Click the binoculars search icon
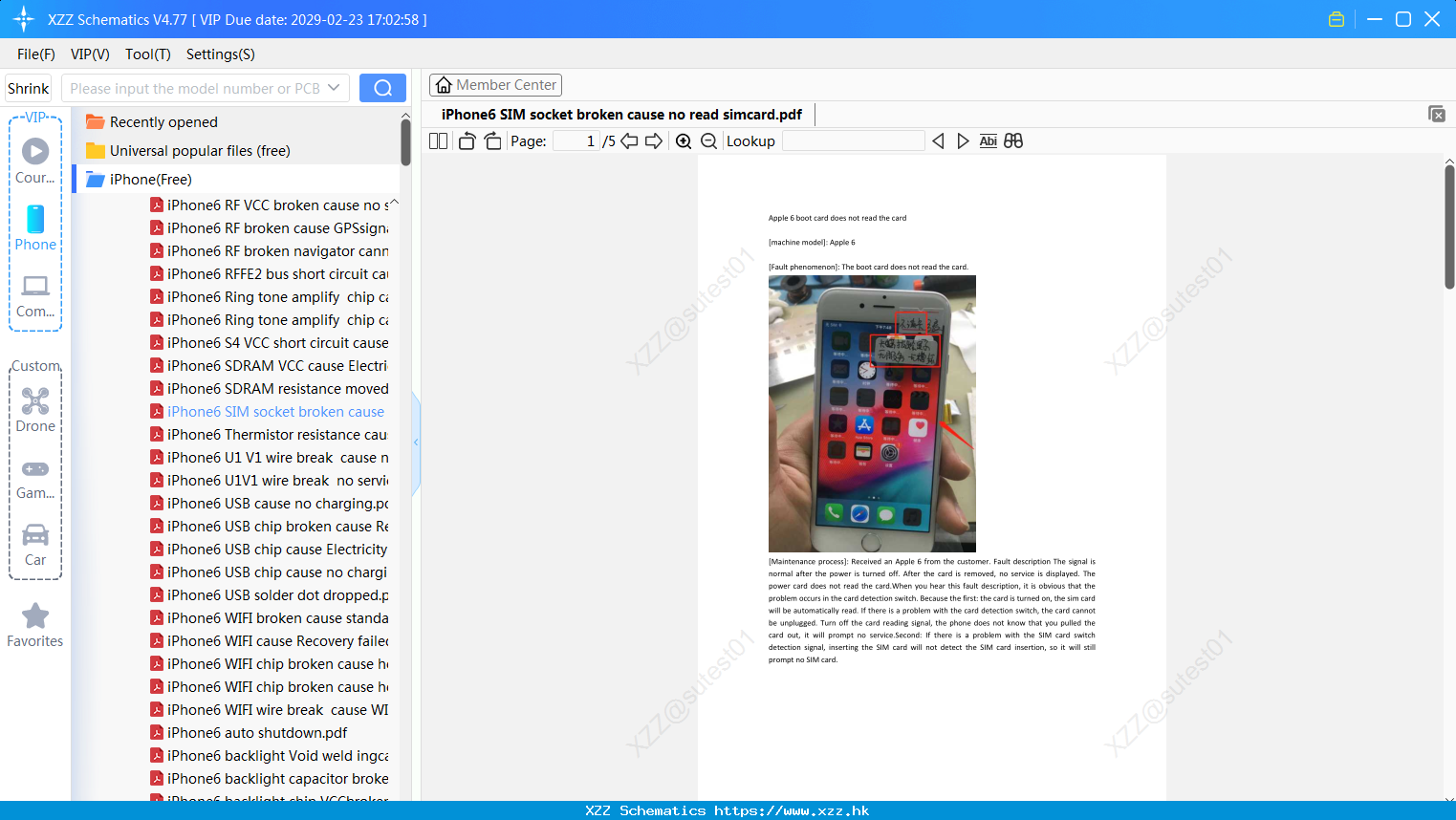 [1013, 141]
